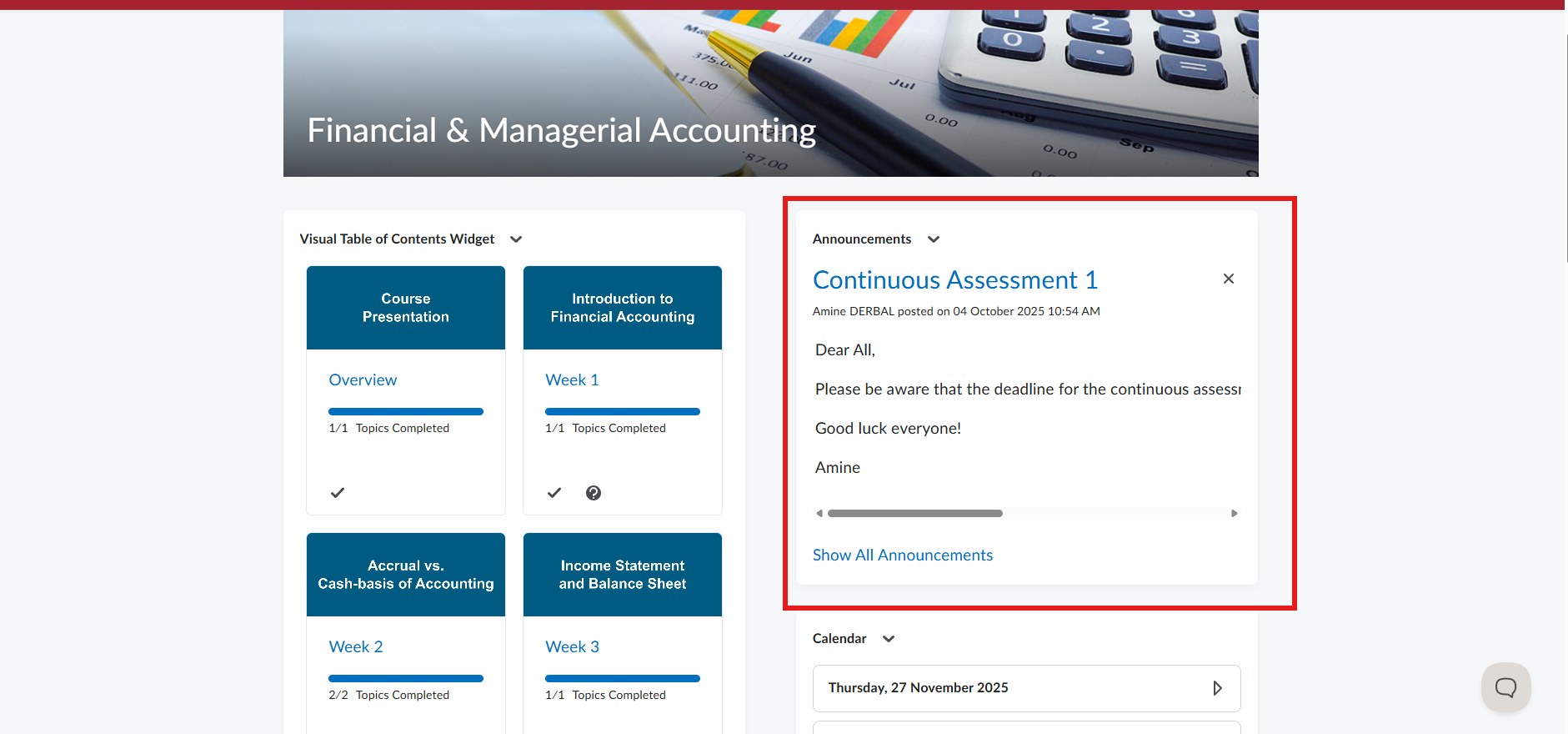Click the completion checkmark in Week 1 card

tap(554, 493)
